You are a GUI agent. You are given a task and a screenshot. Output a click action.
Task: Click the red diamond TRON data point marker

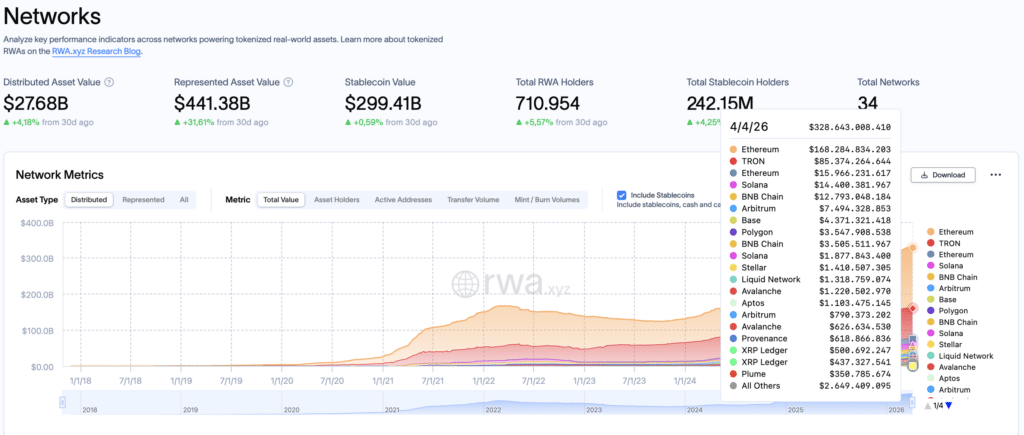click(913, 308)
